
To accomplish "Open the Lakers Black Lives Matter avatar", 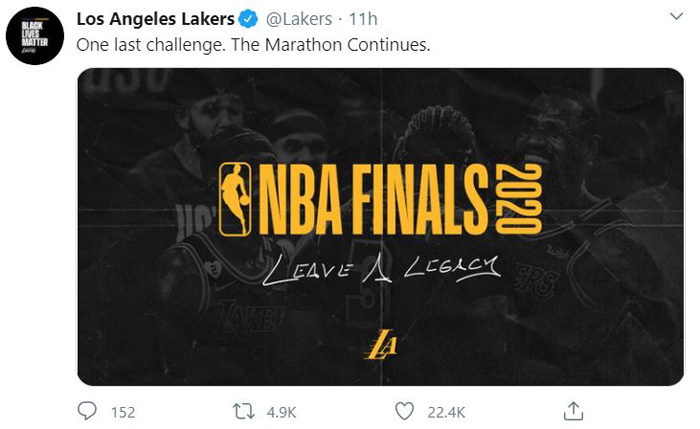I will pyautogui.click(x=35, y=36).
